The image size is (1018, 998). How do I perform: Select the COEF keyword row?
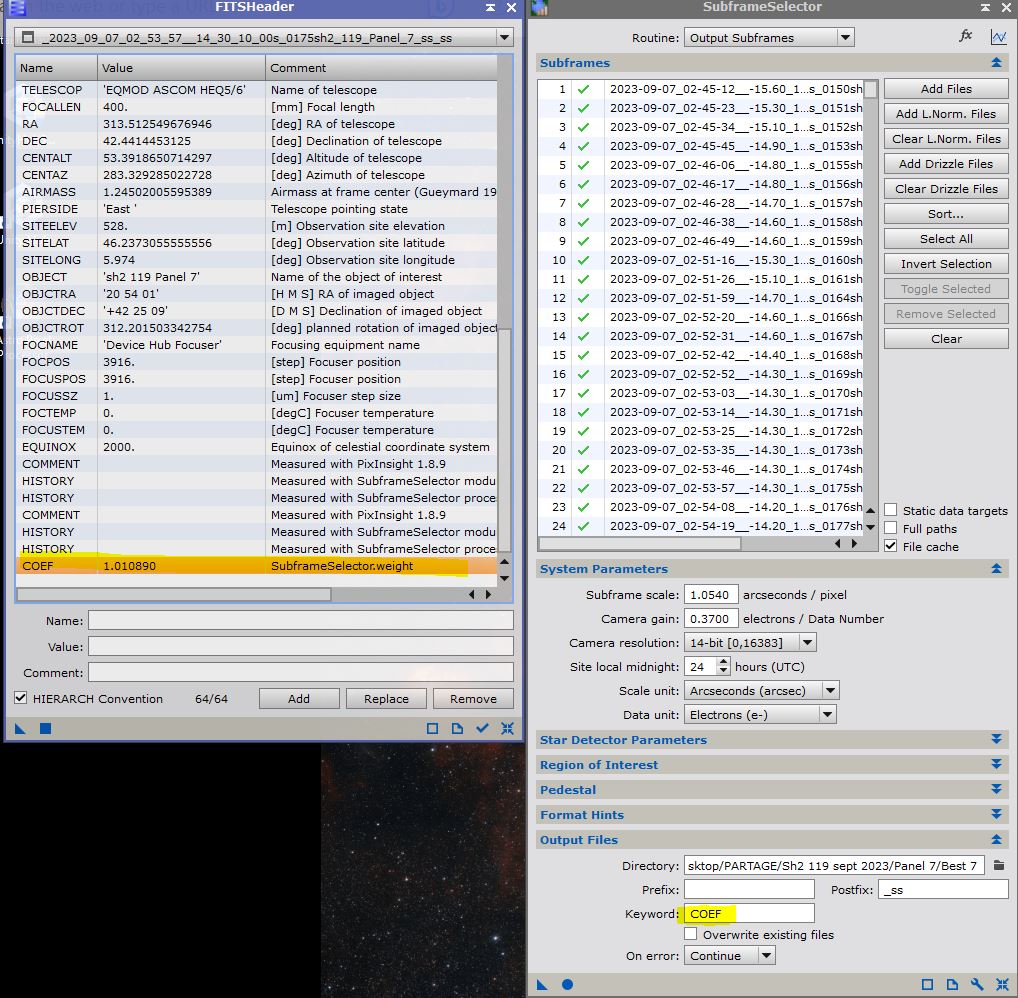[257, 566]
